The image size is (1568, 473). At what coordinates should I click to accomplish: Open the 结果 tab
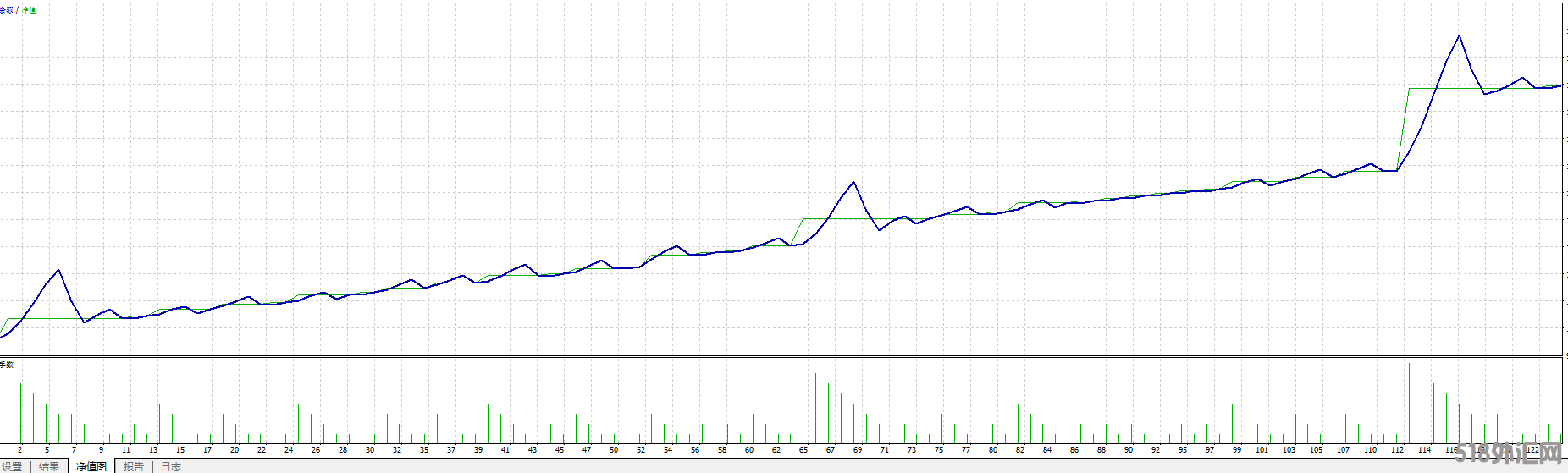(x=49, y=466)
